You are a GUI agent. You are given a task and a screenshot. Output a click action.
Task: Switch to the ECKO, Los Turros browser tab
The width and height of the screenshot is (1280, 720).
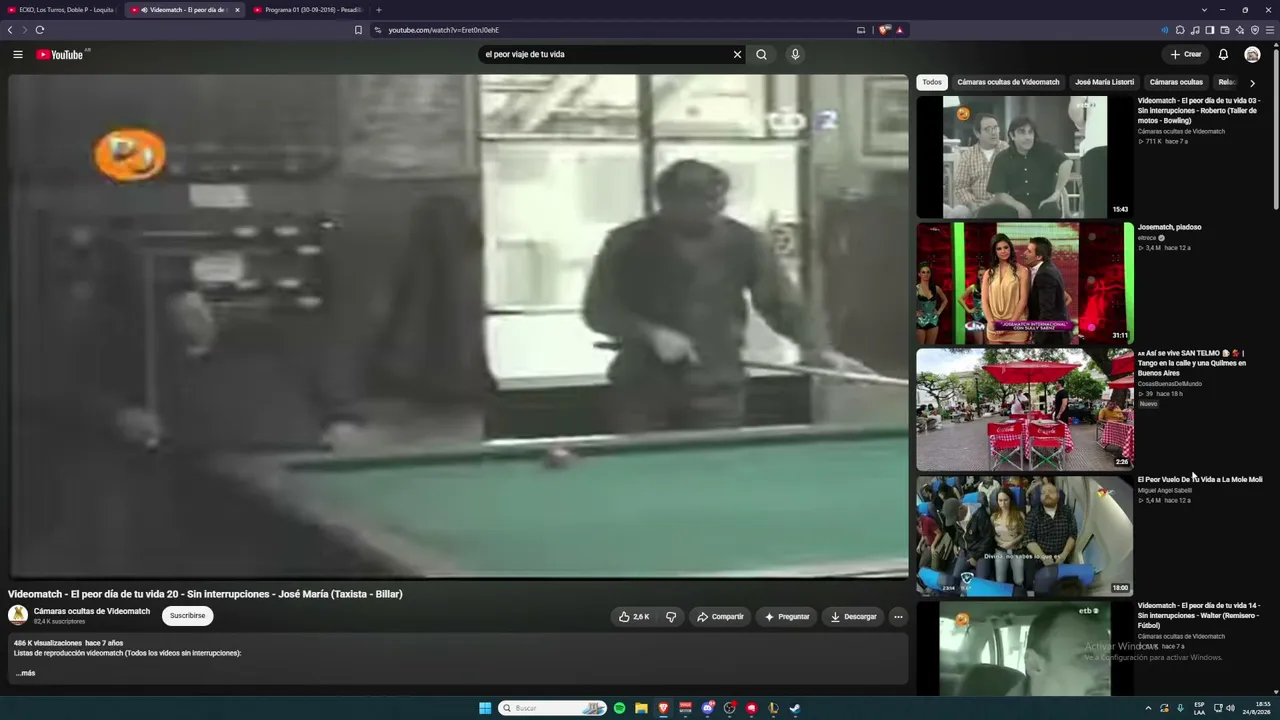pyautogui.click(x=62, y=10)
